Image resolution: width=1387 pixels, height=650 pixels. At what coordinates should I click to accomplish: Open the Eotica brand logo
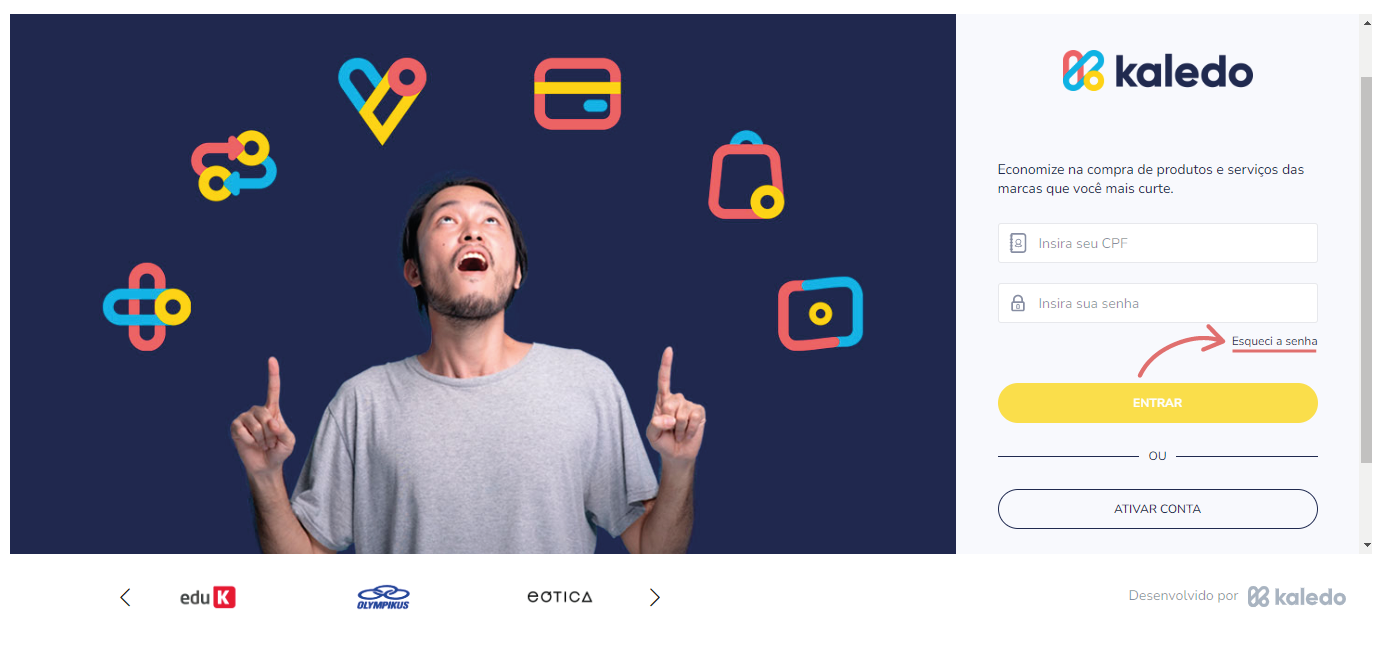click(x=559, y=597)
